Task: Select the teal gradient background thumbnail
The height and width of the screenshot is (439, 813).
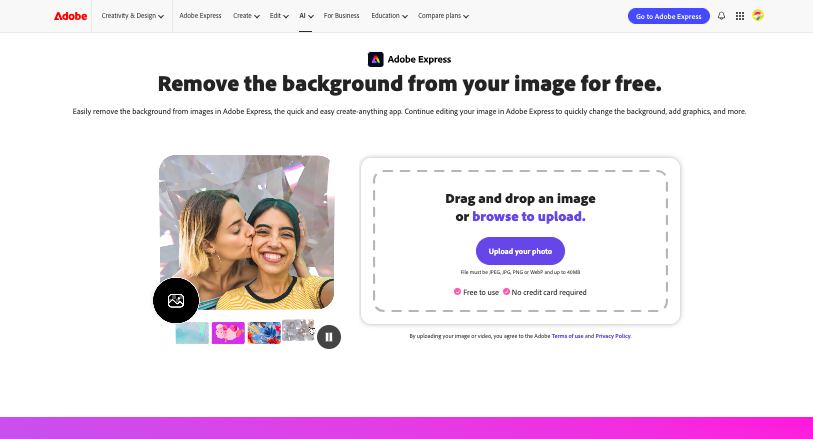Action: click(x=192, y=333)
